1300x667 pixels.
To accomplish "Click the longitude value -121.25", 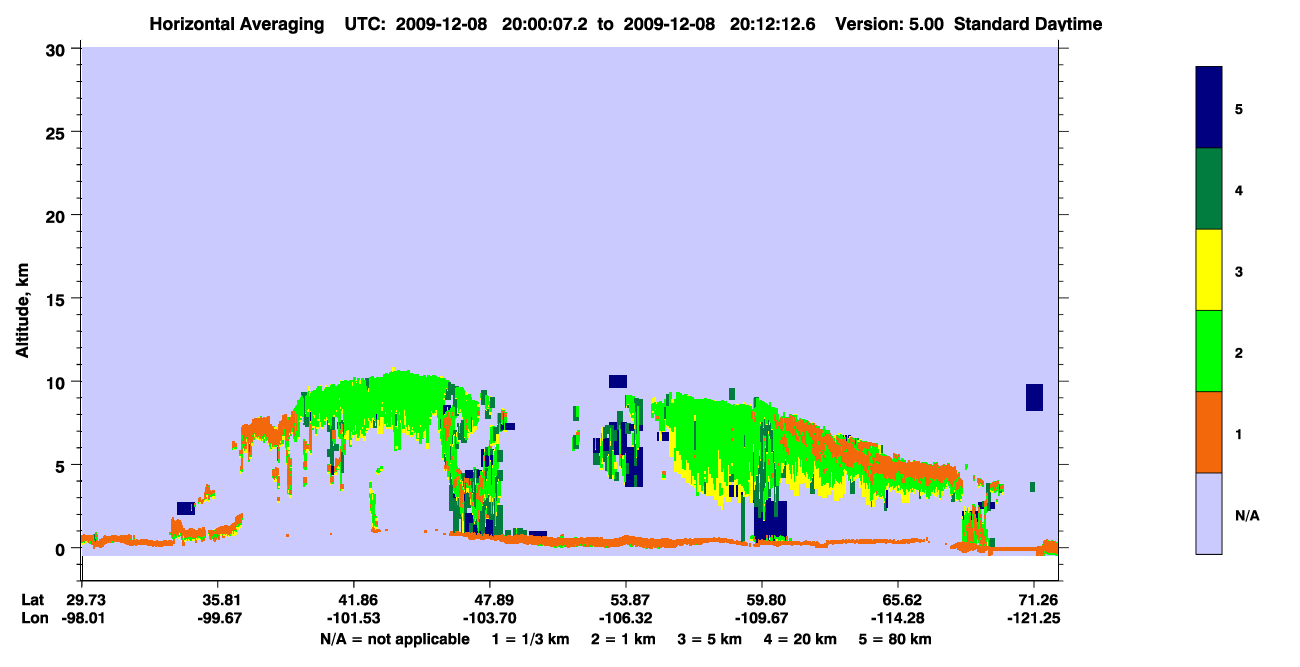I will coord(1034,618).
